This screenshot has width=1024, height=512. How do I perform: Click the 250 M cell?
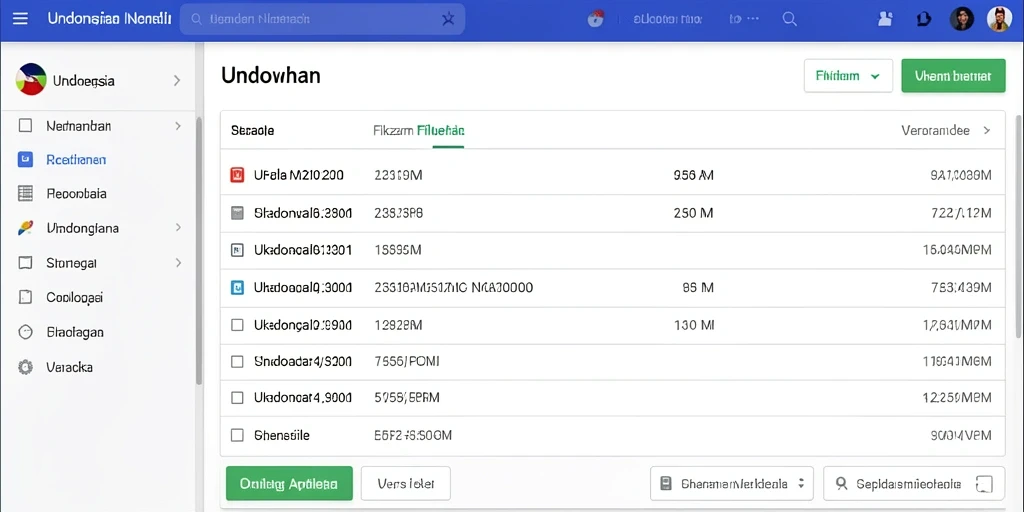[693, 212]
